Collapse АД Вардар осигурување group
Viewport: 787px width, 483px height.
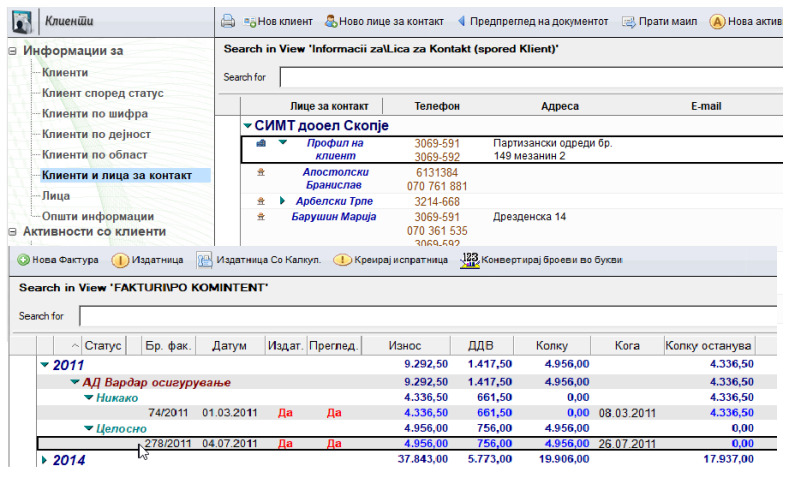[75, 382]
